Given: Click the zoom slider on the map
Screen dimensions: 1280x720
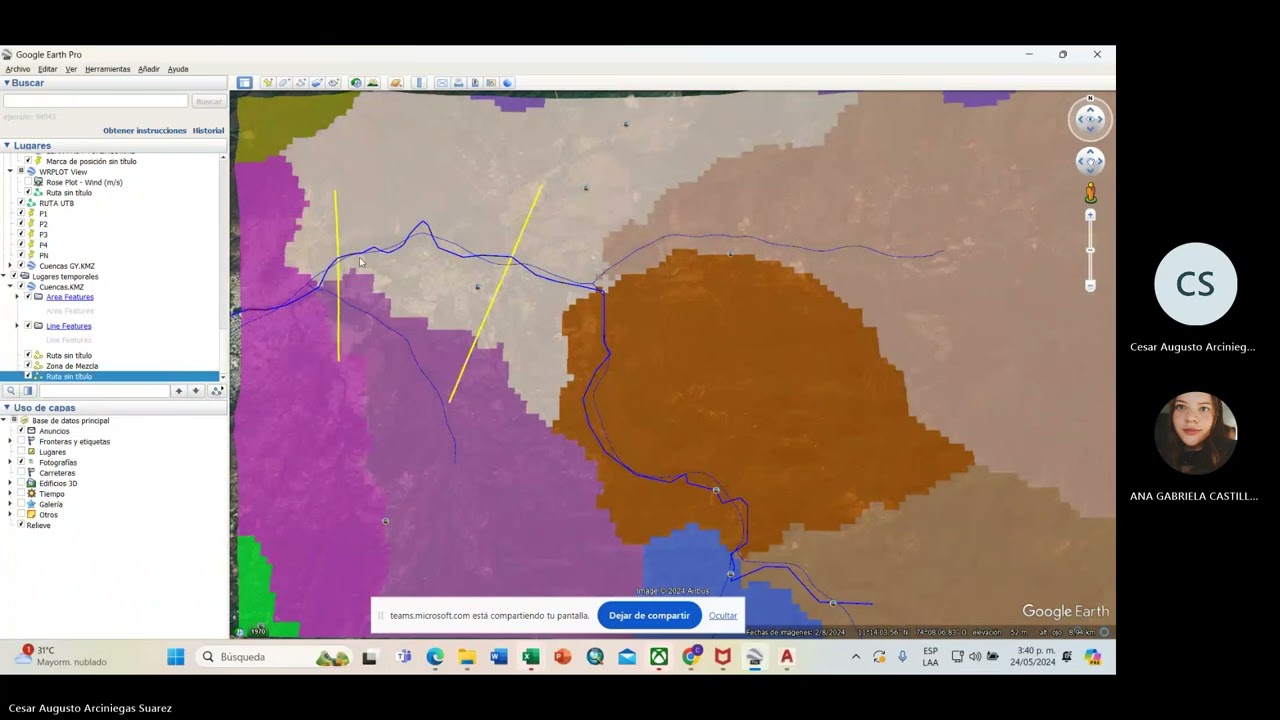Looking at the screenshot, I should coord(1090,250).
